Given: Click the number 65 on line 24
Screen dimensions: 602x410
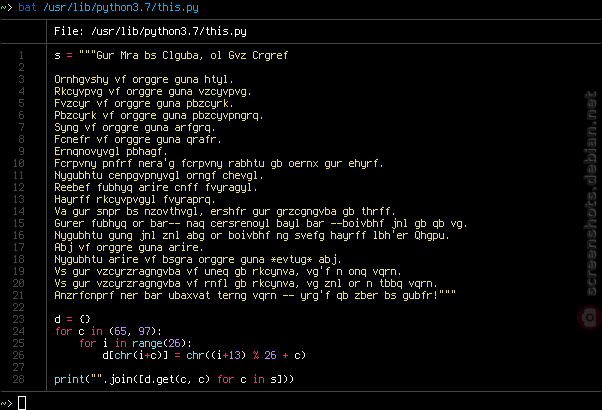Looking at the screenshot, I should tap(120, 331).
